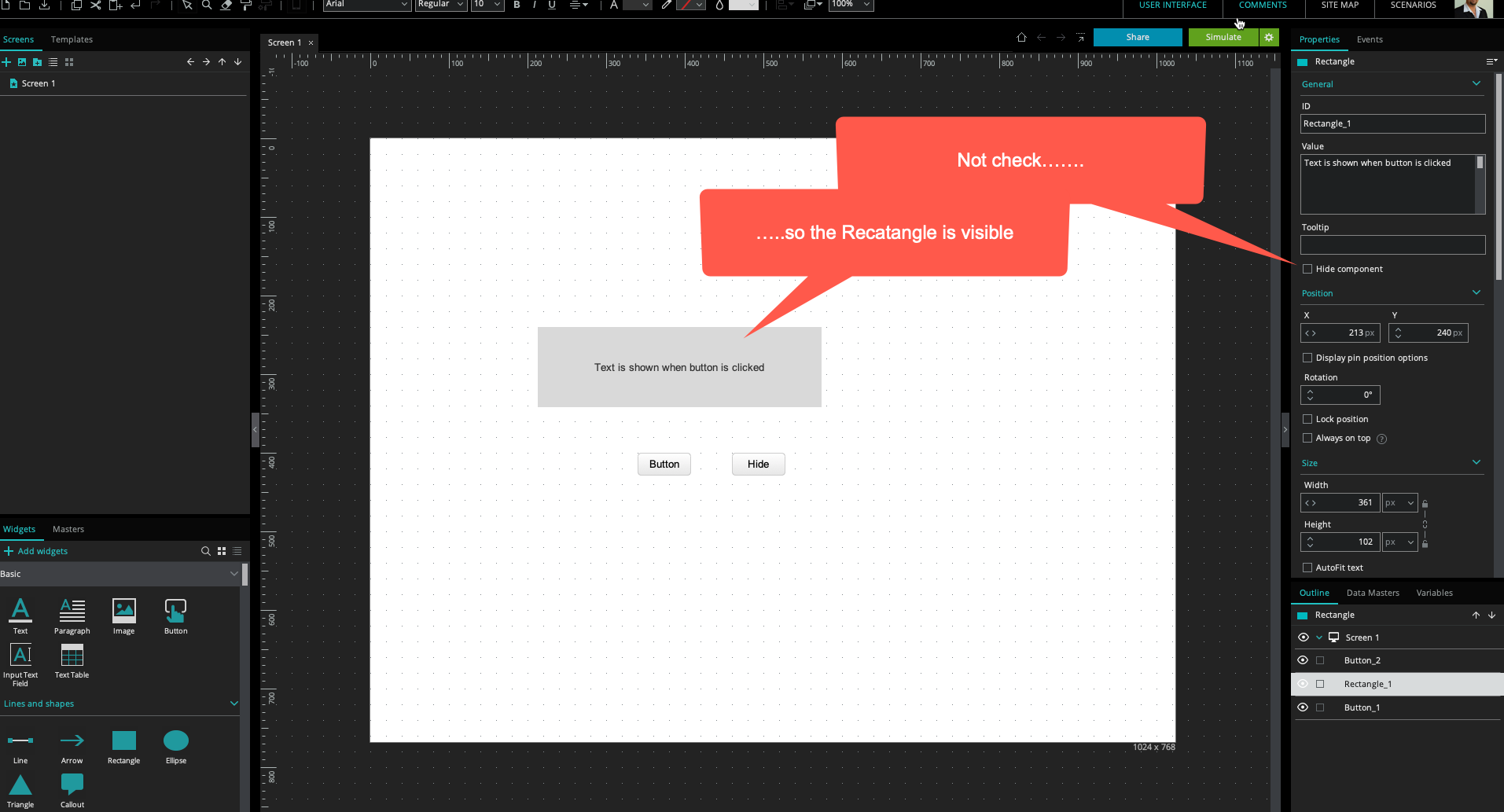Open the Templates tab
The height and width of the screenshot is (812, 1504).
pos(72,39)
